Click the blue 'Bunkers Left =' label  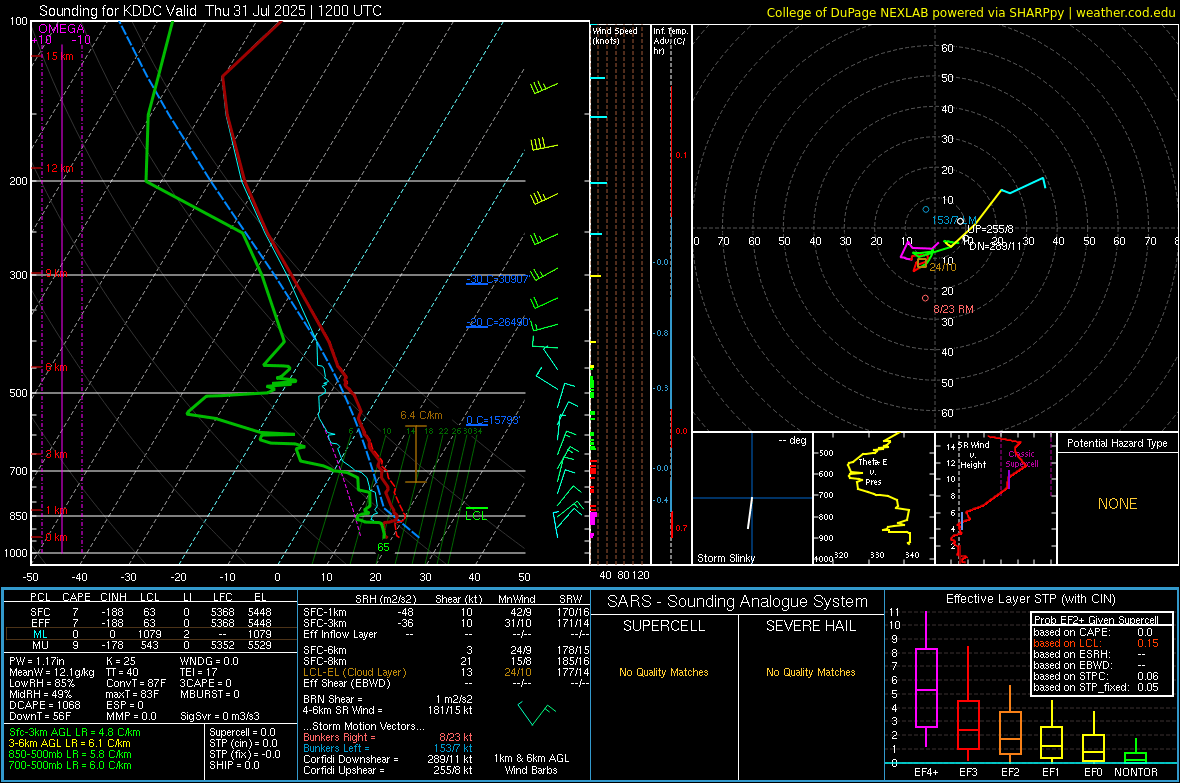tap(336, 748)
